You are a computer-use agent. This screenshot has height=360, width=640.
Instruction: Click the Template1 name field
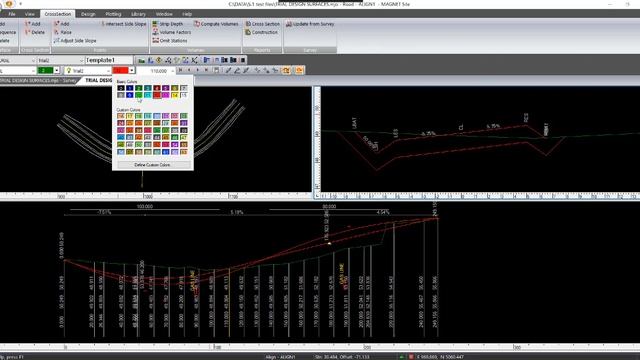point(109,60)
